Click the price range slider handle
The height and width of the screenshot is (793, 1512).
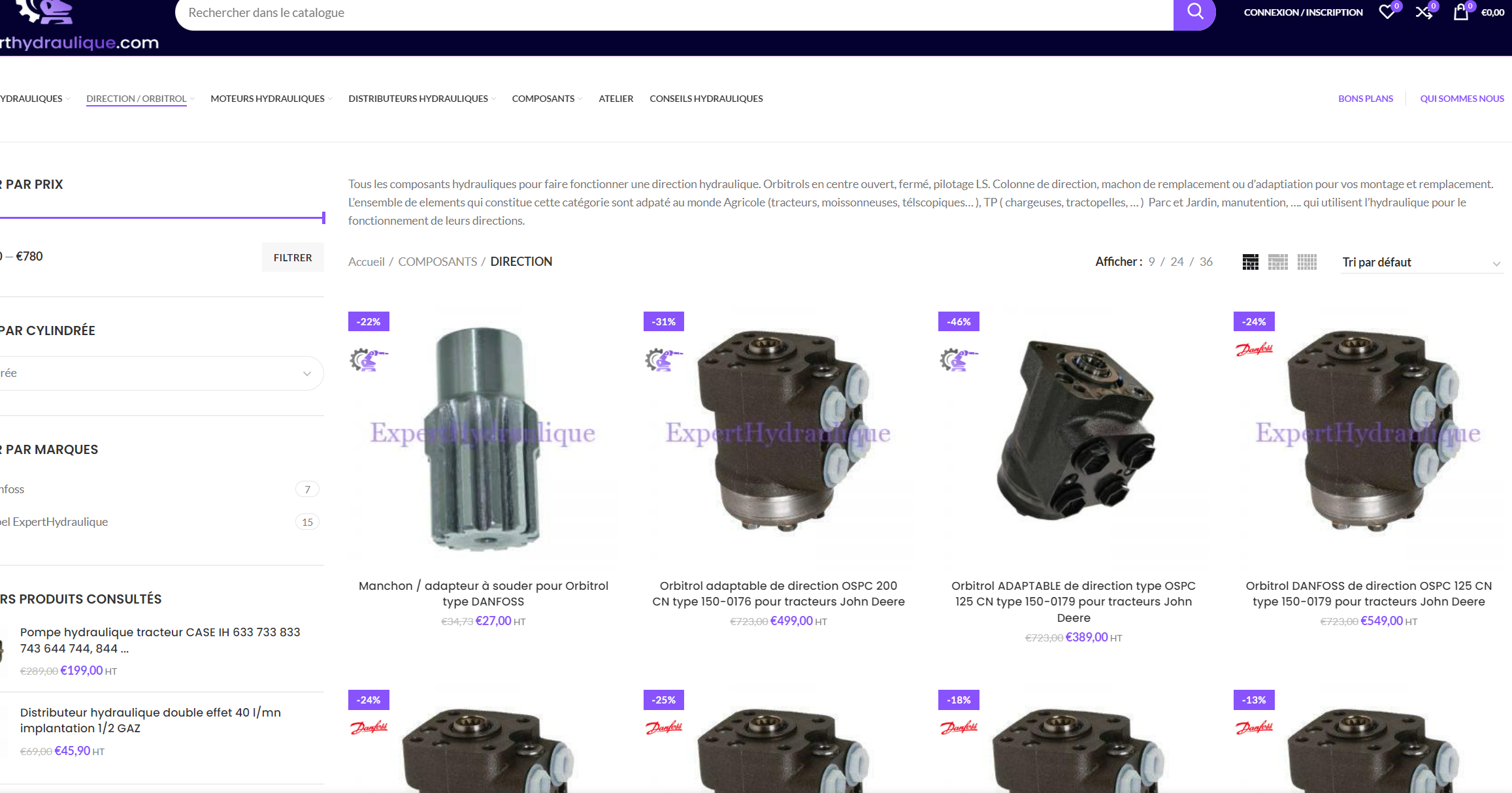(323, 218)
